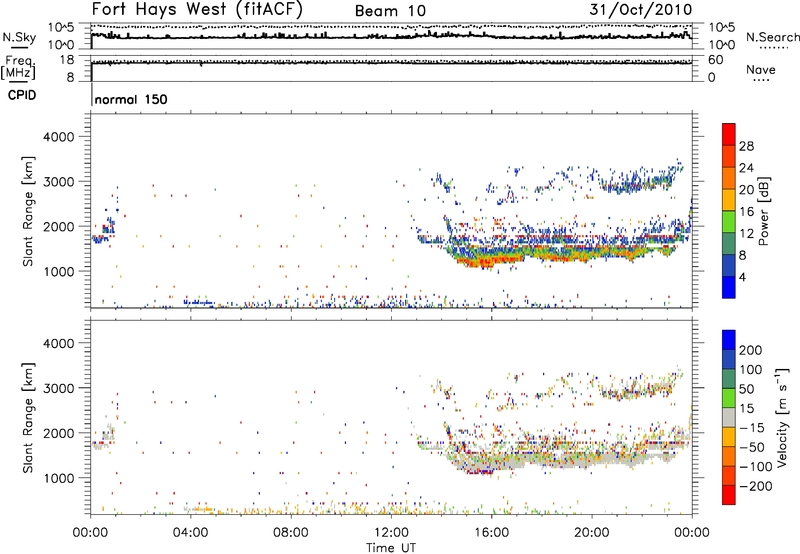Click the 'N.Search' legend label

pos(772,37)
